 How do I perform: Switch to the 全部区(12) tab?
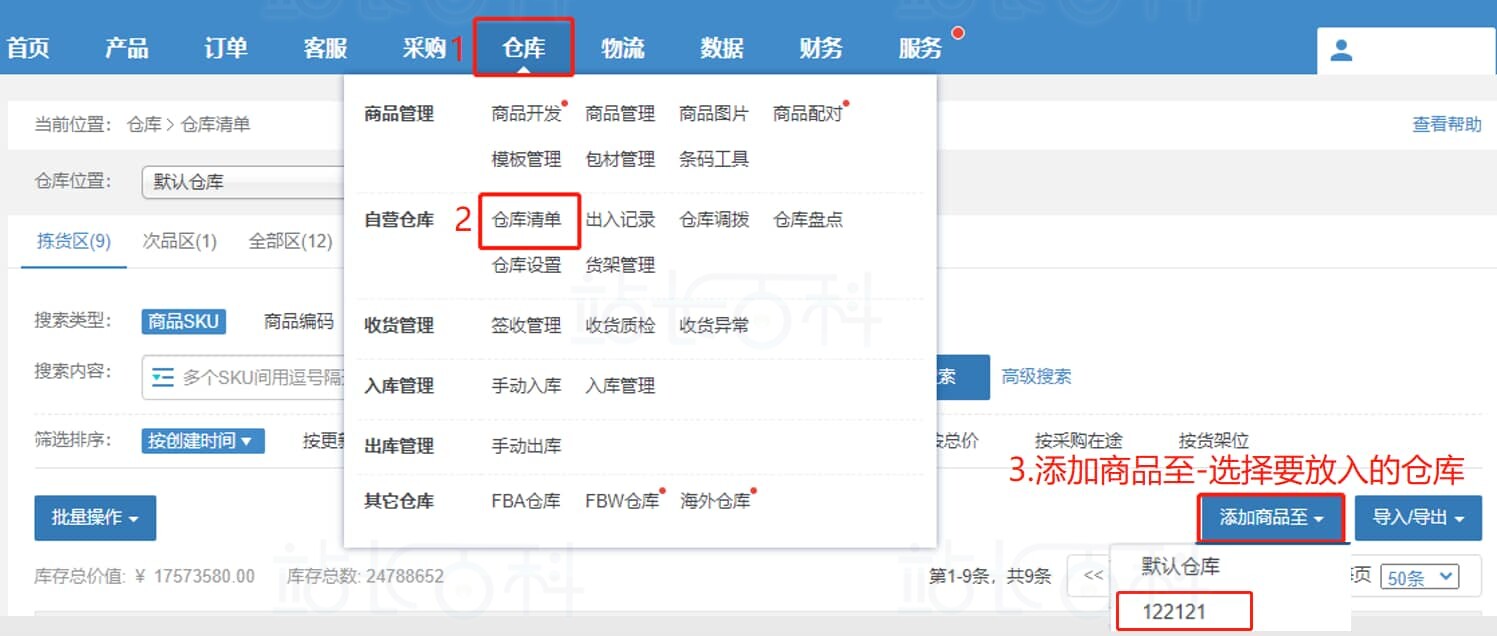(x=288, y=241)
